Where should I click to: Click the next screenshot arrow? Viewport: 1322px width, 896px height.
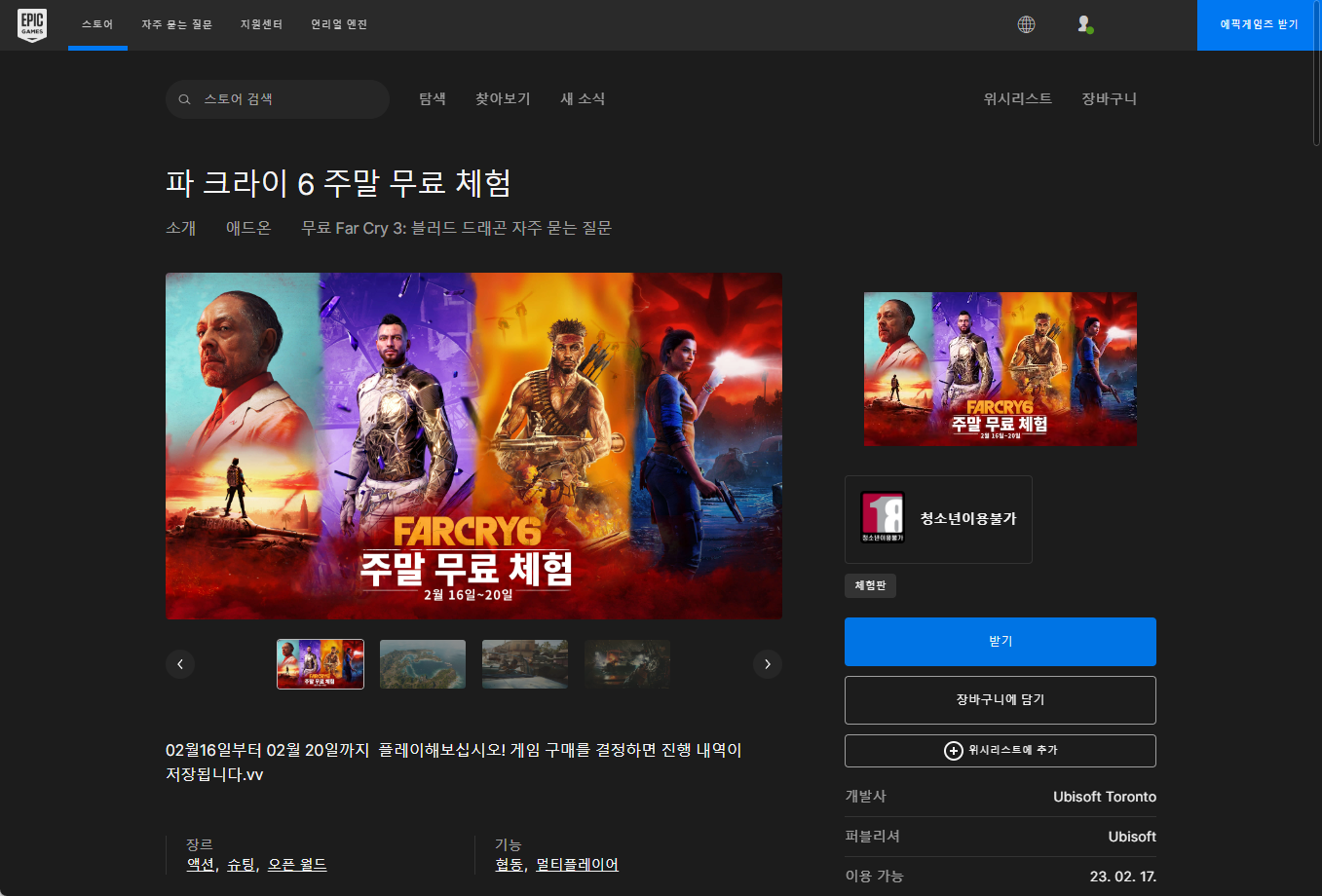[x=768, y=664]
